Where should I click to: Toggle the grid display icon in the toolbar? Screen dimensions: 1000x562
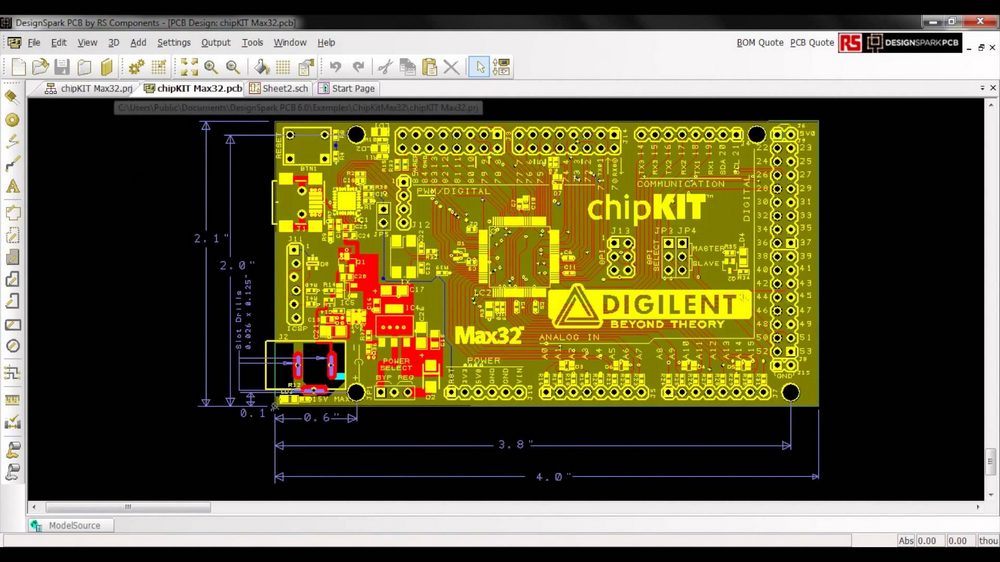click(283, 67)
